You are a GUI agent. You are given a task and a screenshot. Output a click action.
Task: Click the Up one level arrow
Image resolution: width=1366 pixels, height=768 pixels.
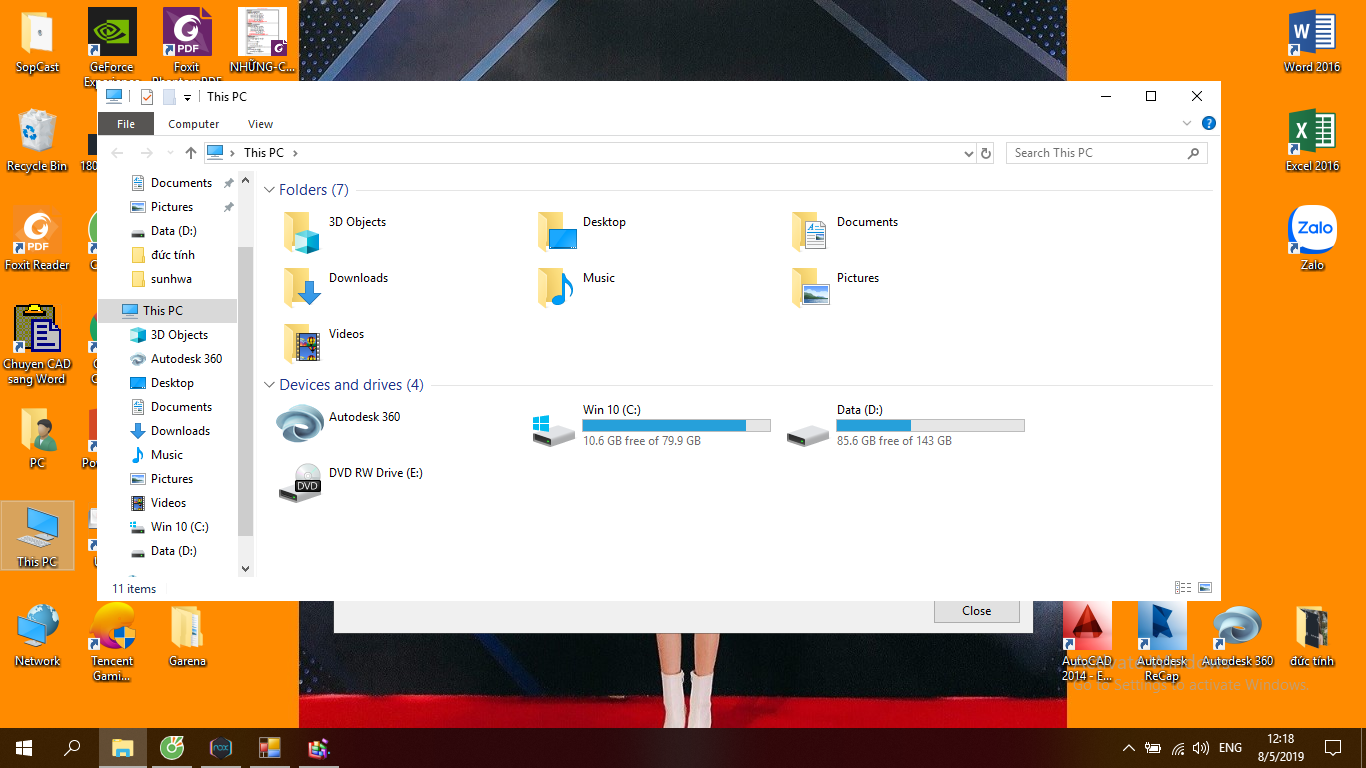(x=191, y=153)
